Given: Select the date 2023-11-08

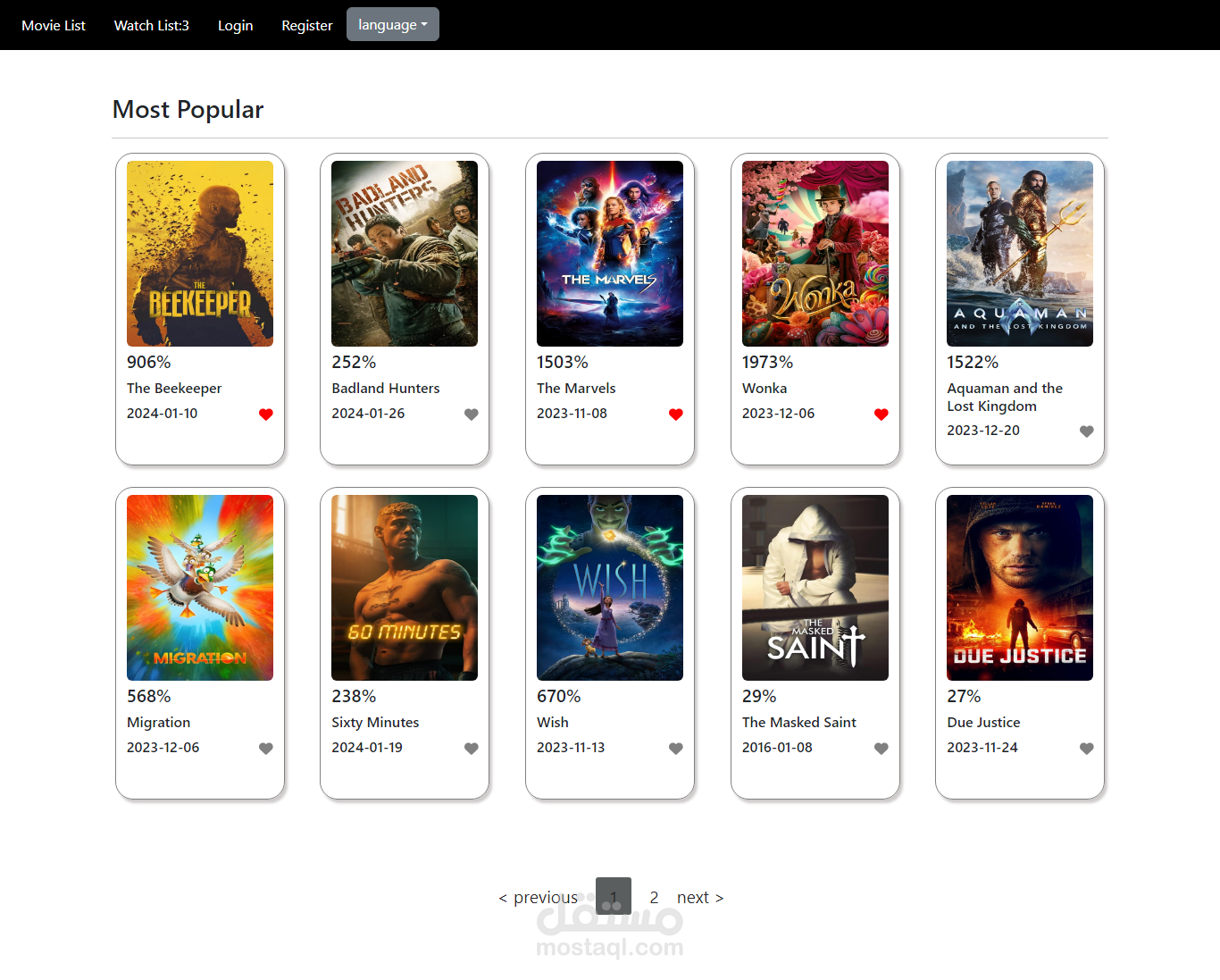Looking at the screenshot, I should click(572, 414).
